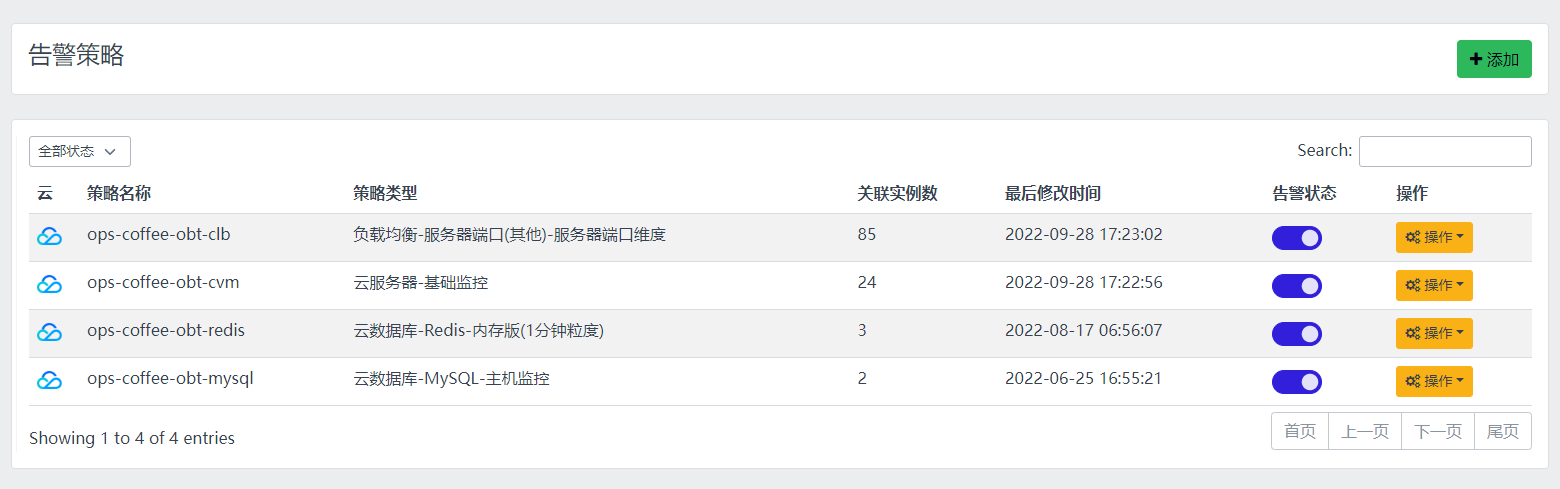The image size is (1560, 489).
Task: Switch off alerts for ops-coffee-obt-redis
Action: (x=1297, y=334)
